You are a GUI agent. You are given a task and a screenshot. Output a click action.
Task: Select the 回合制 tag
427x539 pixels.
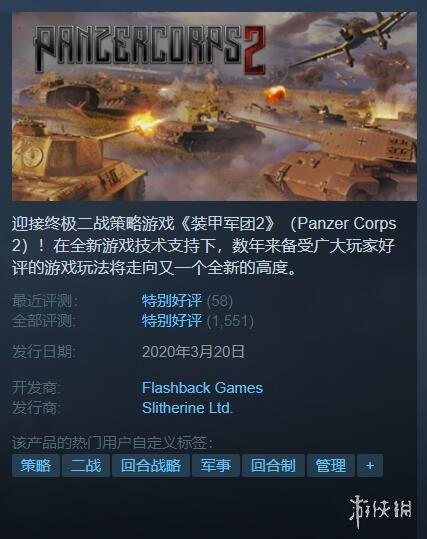tap(273, 465)
